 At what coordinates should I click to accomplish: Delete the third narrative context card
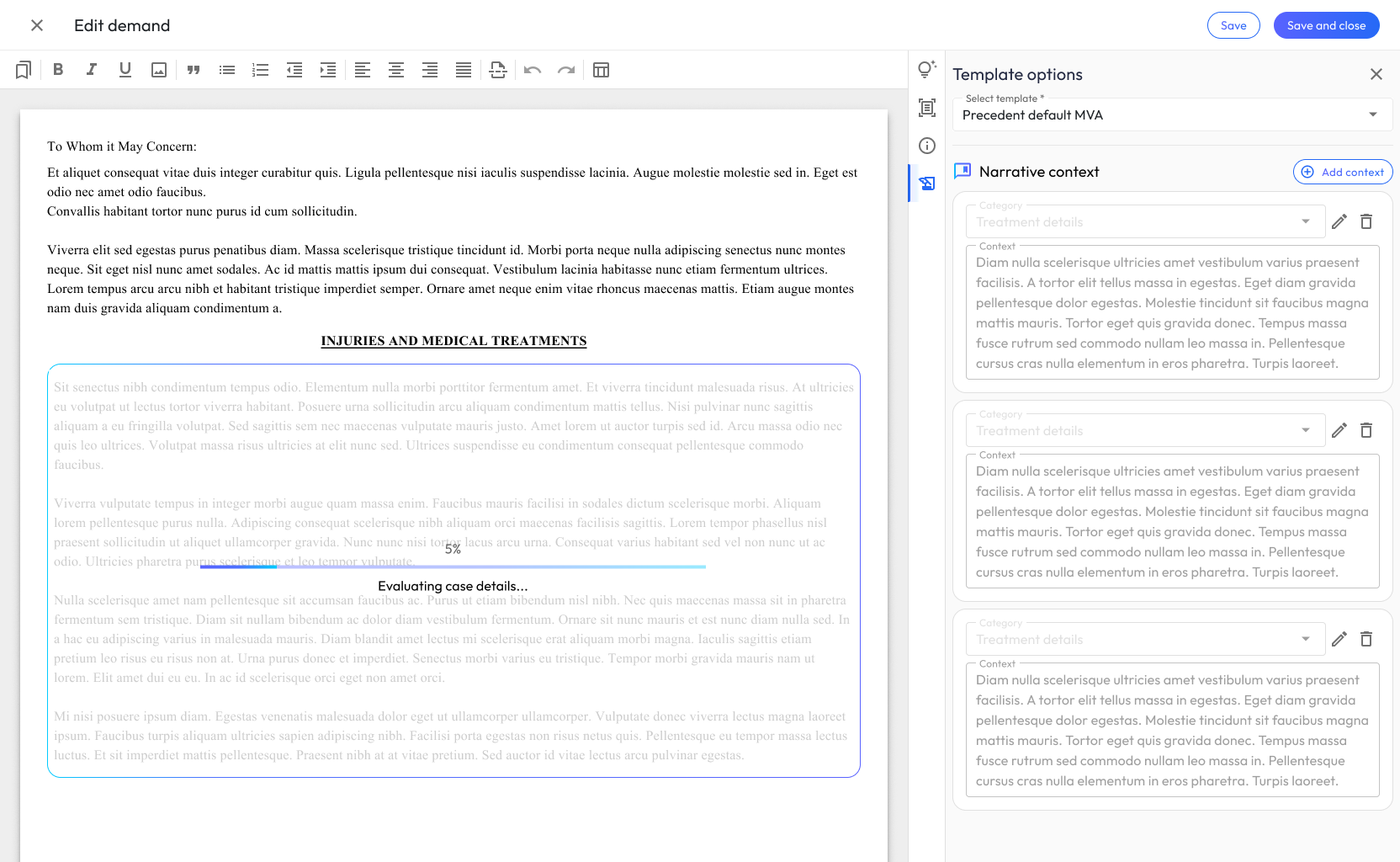tap(1366, 639)
